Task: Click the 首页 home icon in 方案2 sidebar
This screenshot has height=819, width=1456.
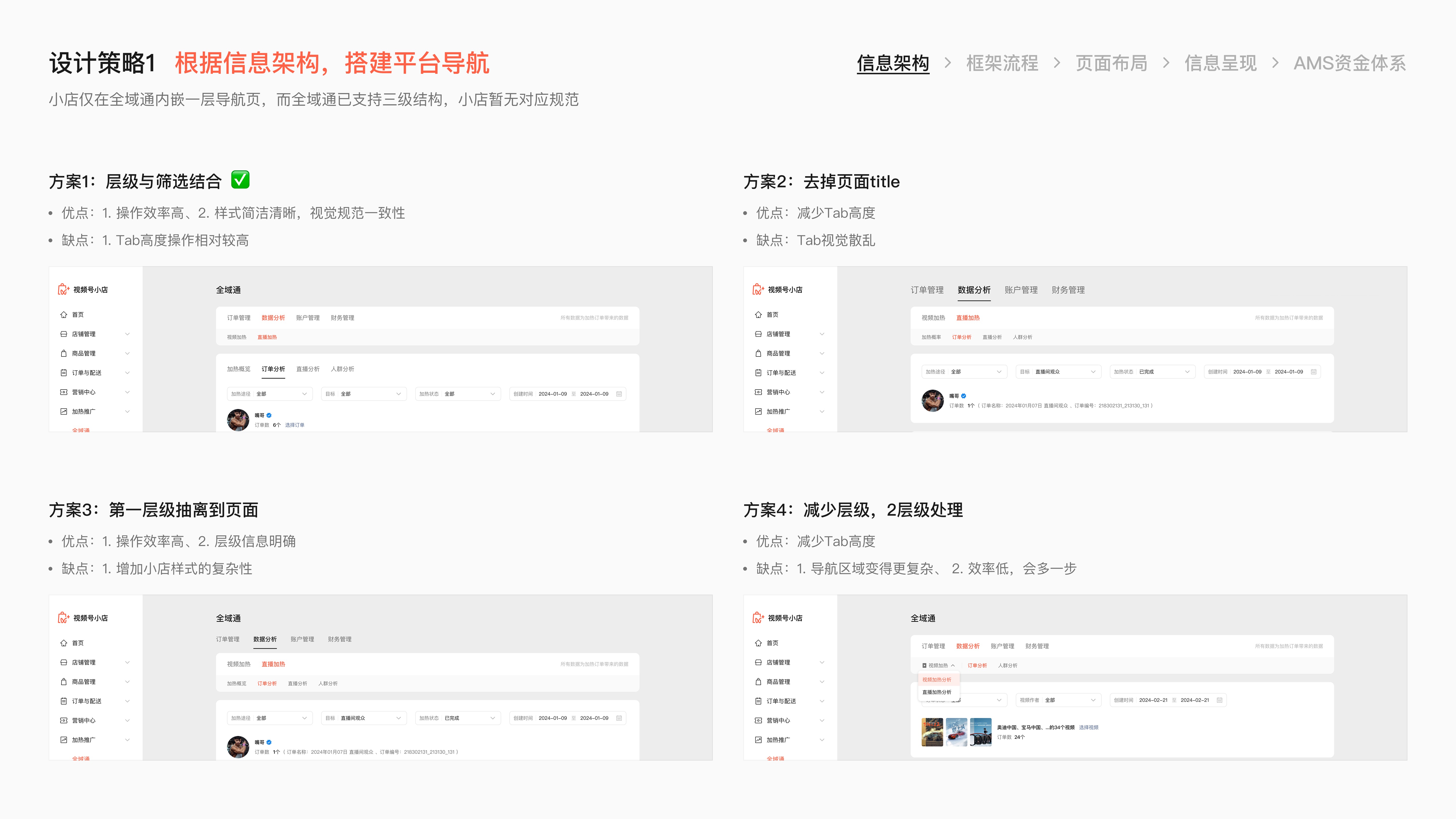Action: click(x=759, y=315)
